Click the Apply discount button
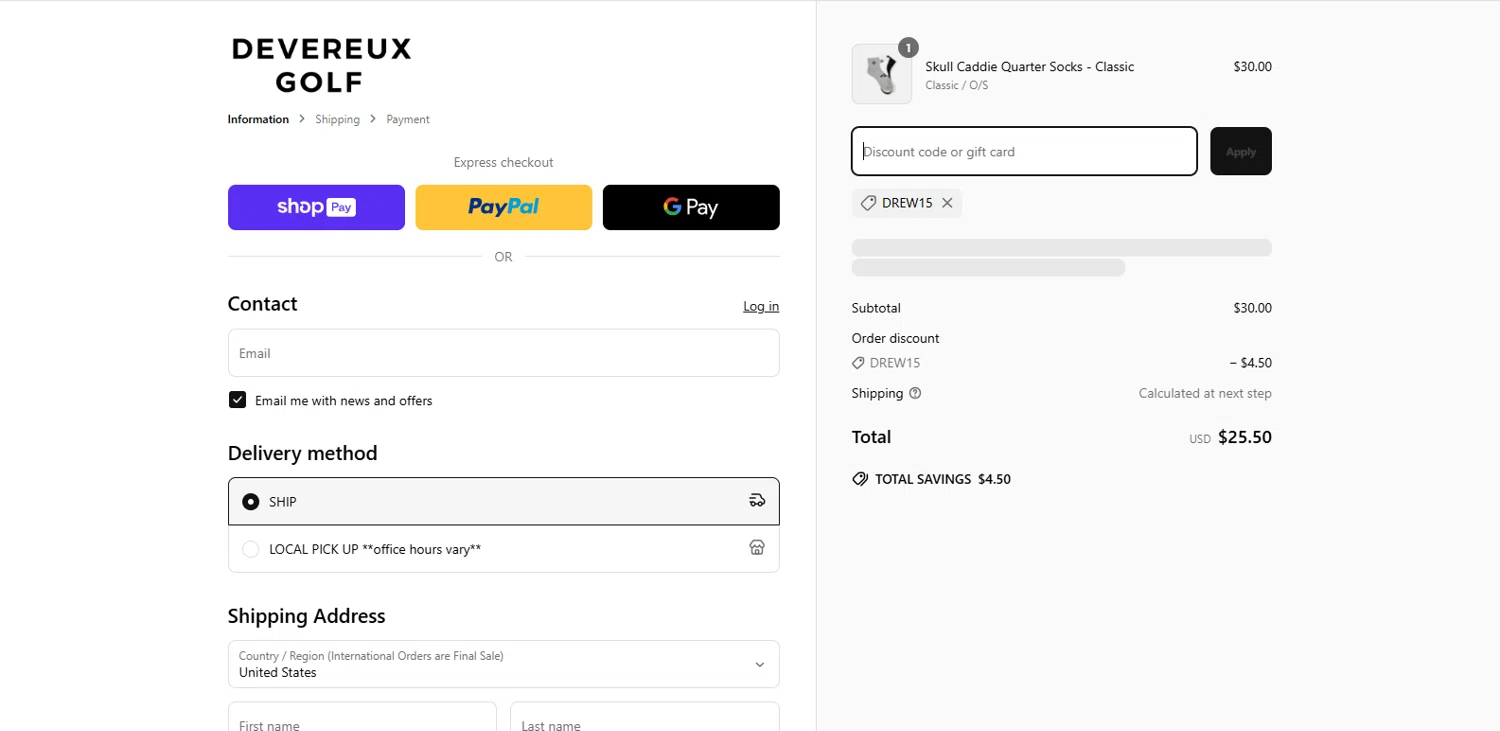 [1241, 151]
